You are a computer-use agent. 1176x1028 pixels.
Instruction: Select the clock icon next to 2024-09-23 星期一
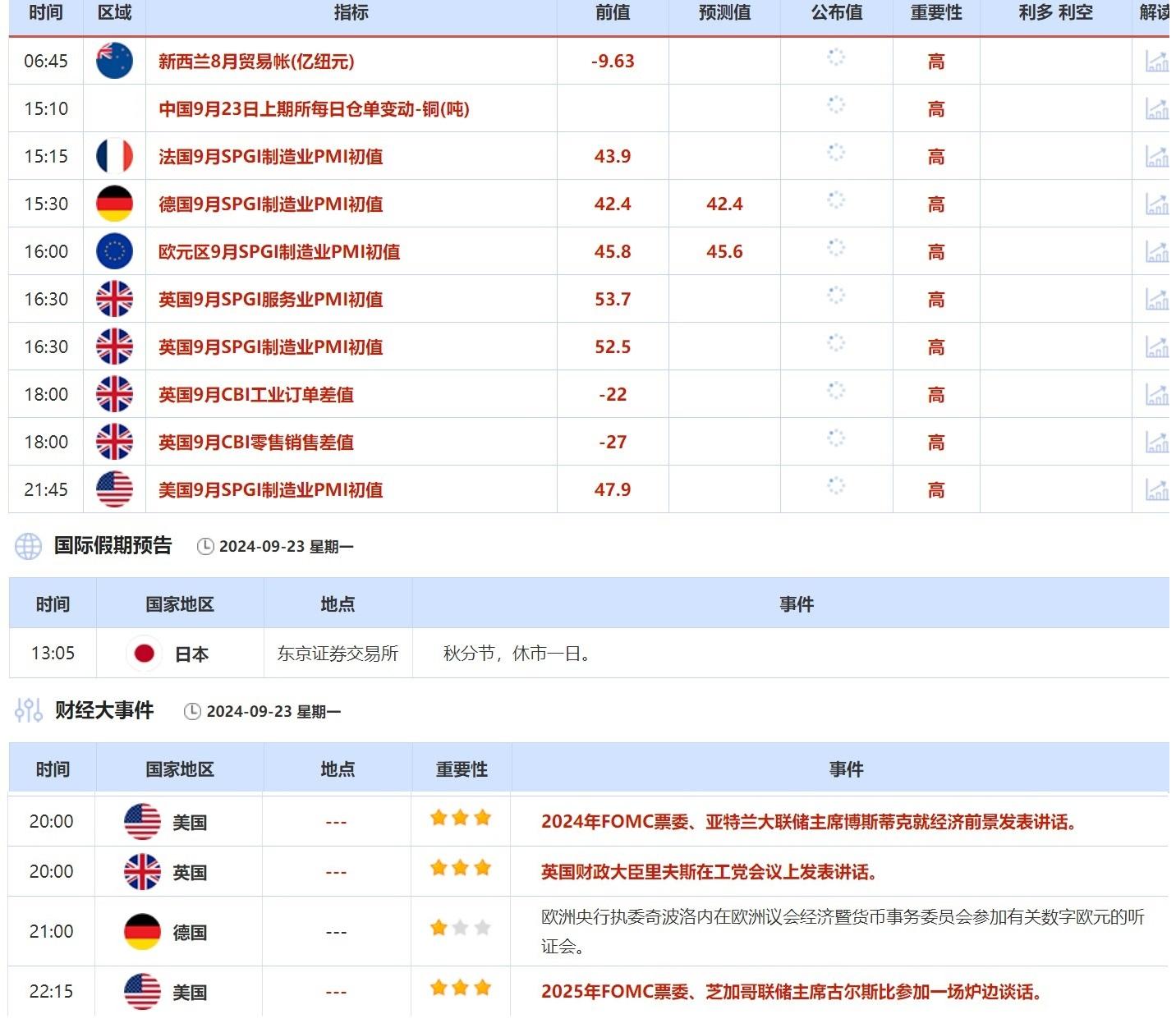point(203,544)
